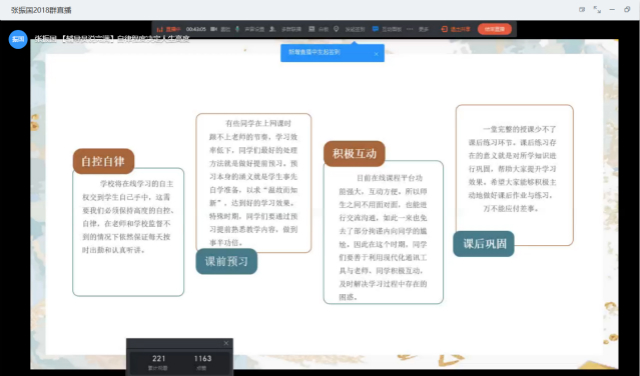Click the 课后巩固 teal heading label

coord(484,244)
